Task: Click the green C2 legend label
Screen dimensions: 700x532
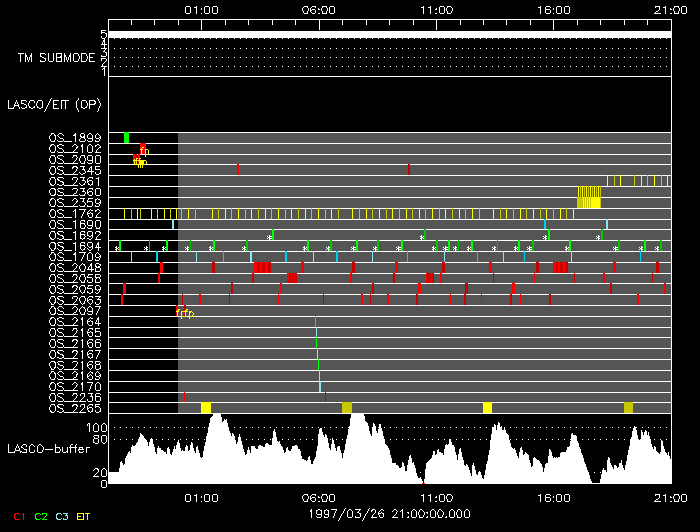Action: click(41, 516)
